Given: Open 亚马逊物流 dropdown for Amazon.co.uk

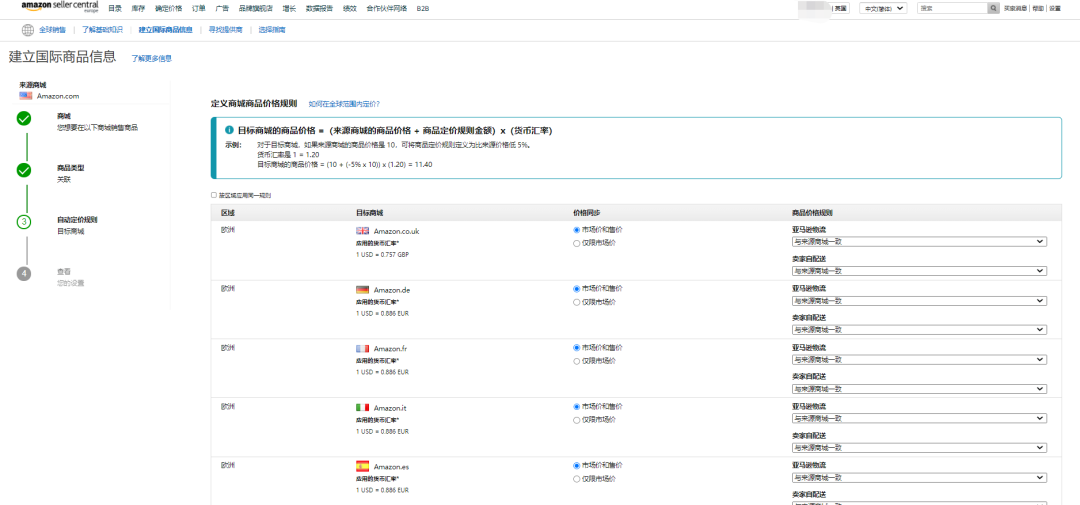Looking at the screenshot, I should point(920,242).
